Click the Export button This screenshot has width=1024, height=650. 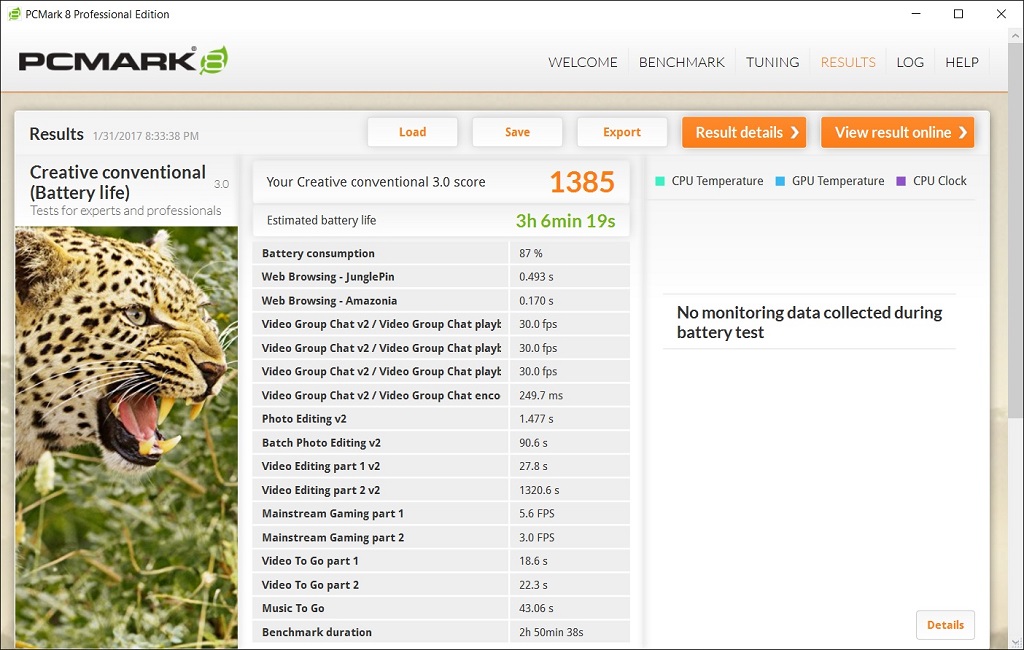tap(621, 132)
